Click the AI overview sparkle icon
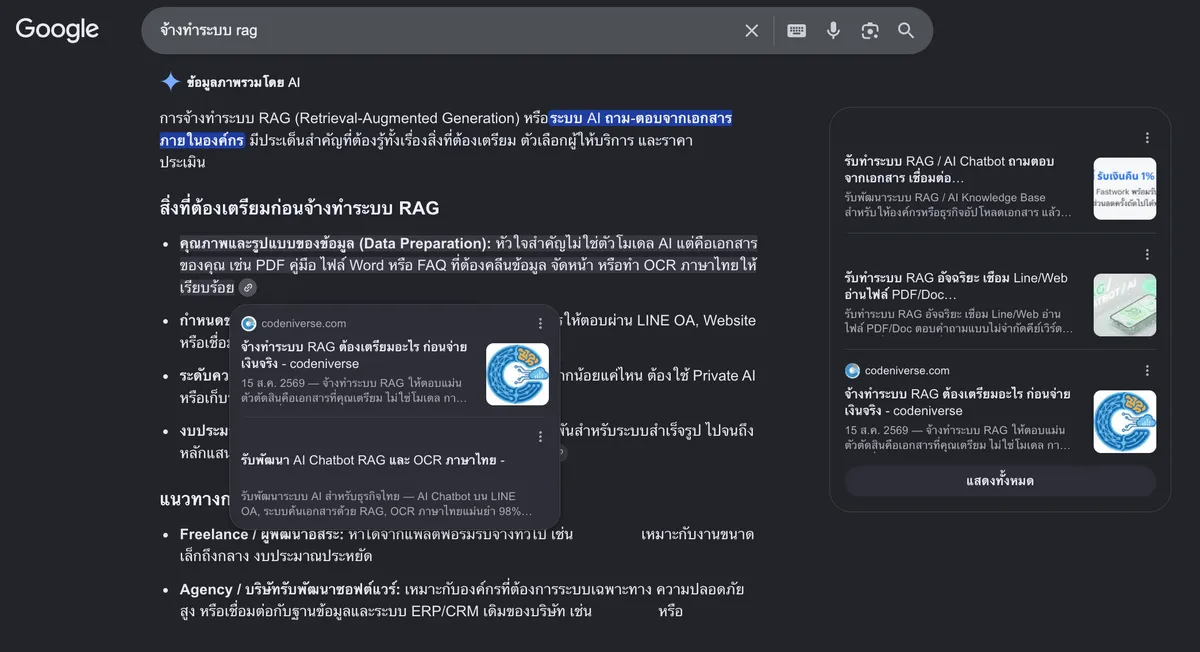Screen dimensions: 1200x652 (x=171, y=82)
